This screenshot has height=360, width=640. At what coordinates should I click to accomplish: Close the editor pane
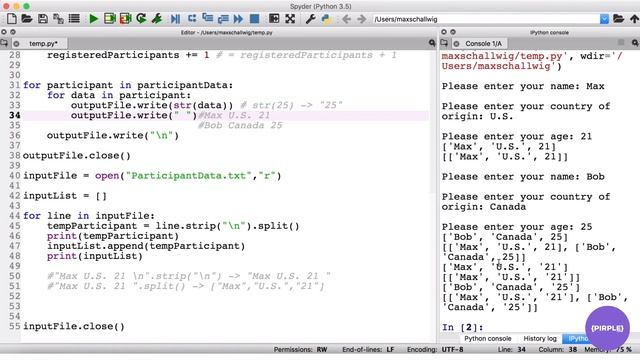[4, 32]
